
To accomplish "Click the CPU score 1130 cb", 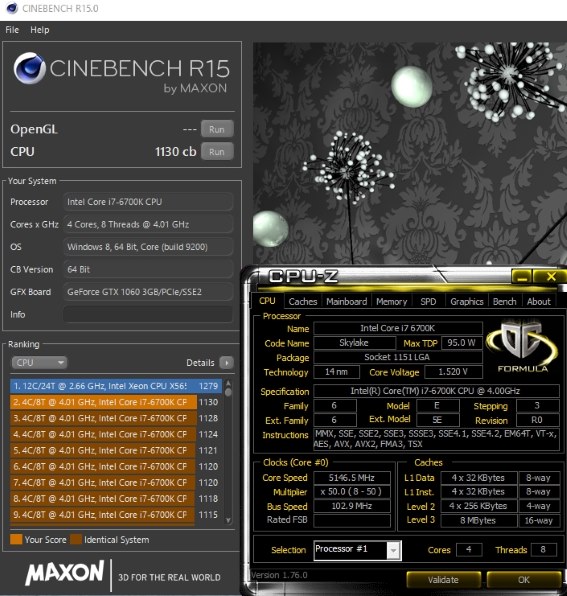I will 176,152.
